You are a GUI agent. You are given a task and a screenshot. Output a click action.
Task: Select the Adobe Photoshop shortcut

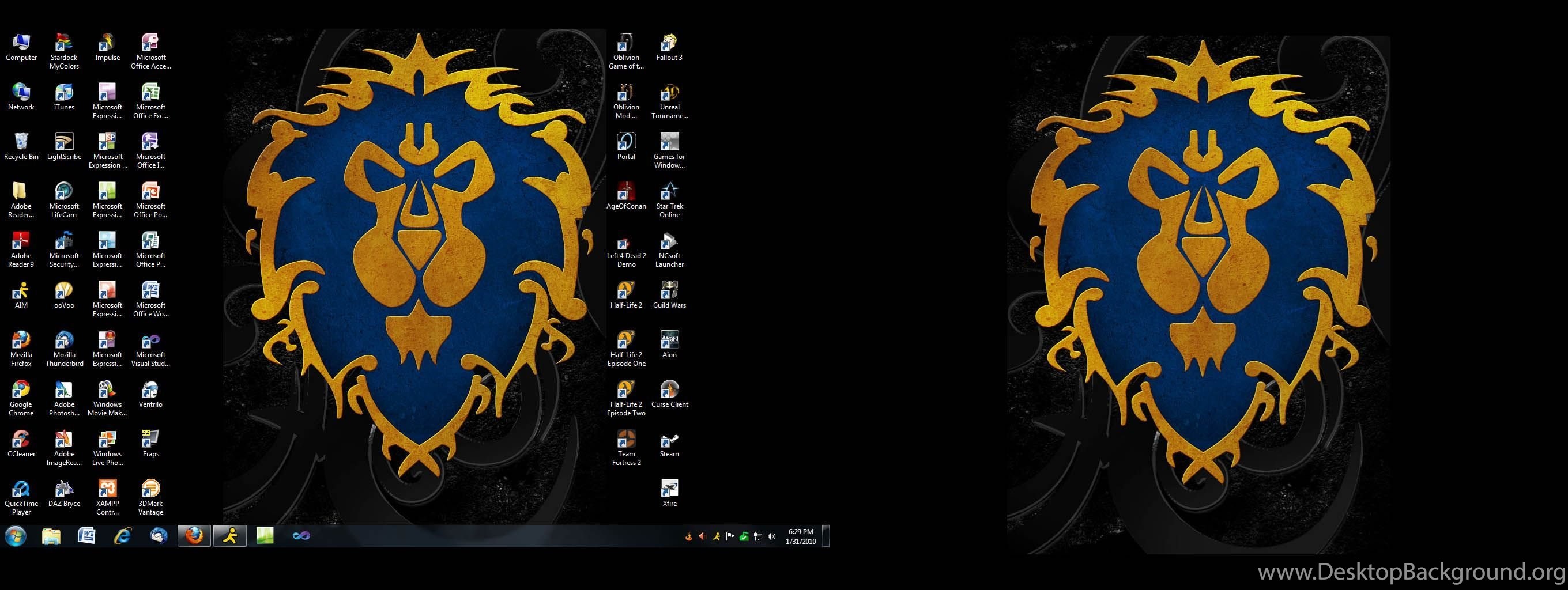coord(64,398)
